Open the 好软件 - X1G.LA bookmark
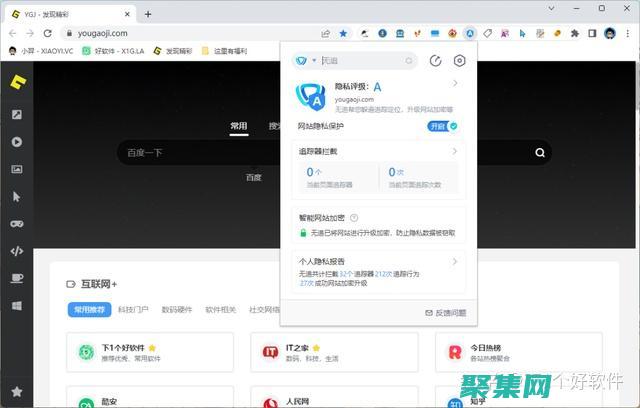This screenshot has width=640, height=408. pyautogui.click(x=113, y=51)
